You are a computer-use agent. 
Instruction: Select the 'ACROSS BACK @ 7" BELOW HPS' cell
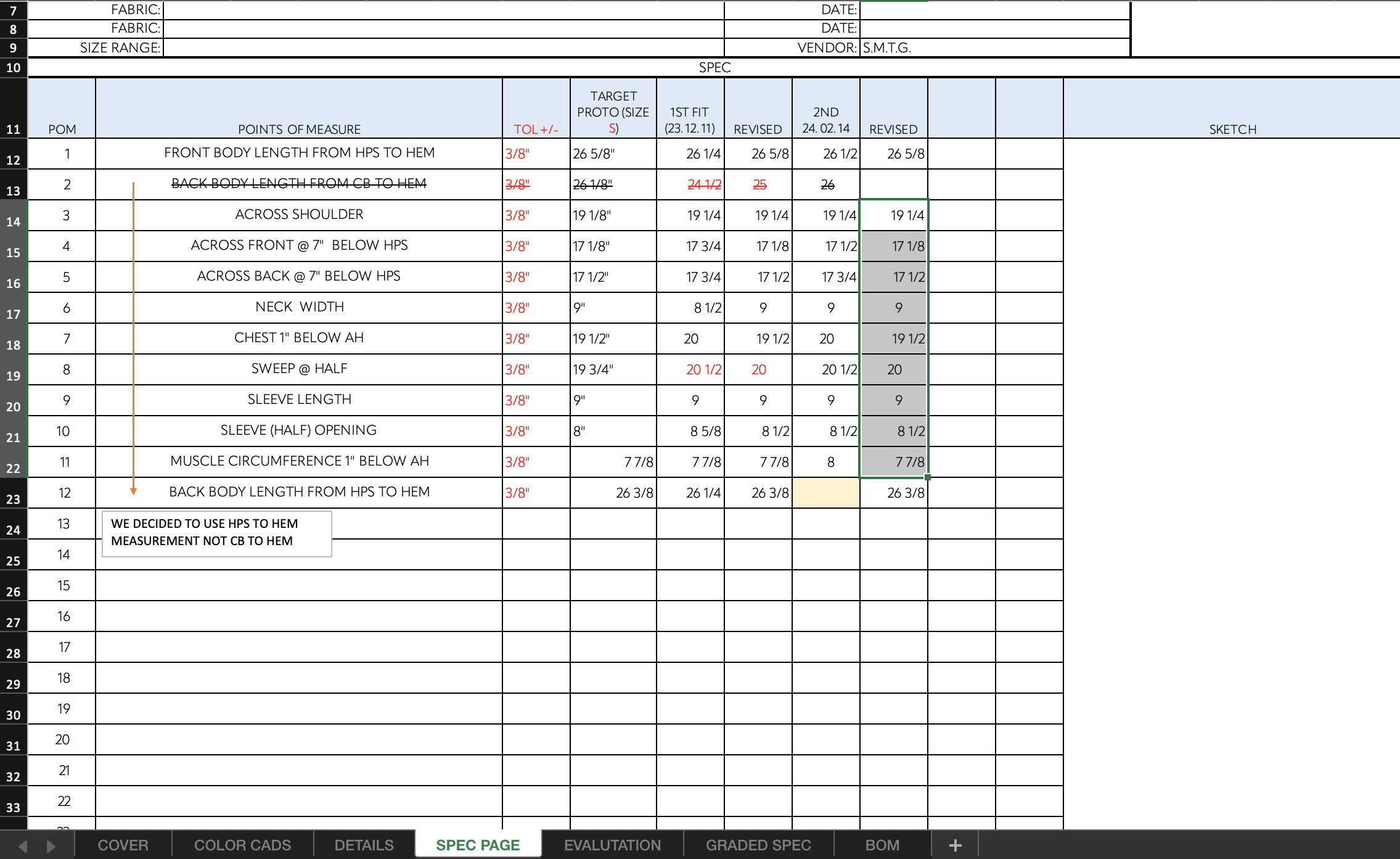(299, 277)
